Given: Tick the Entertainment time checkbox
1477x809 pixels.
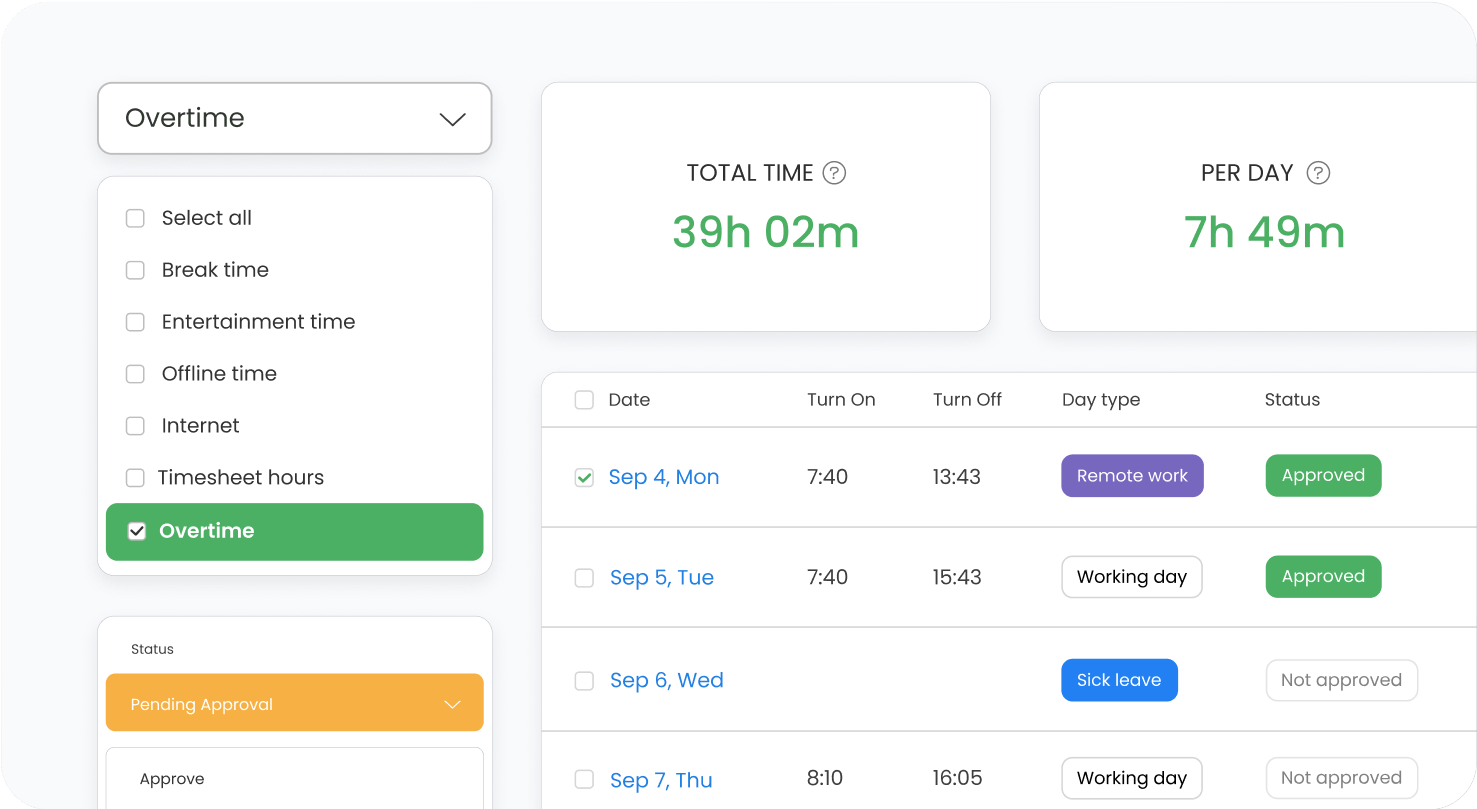Looking at the screenshot, I should (x=135, y=322).
